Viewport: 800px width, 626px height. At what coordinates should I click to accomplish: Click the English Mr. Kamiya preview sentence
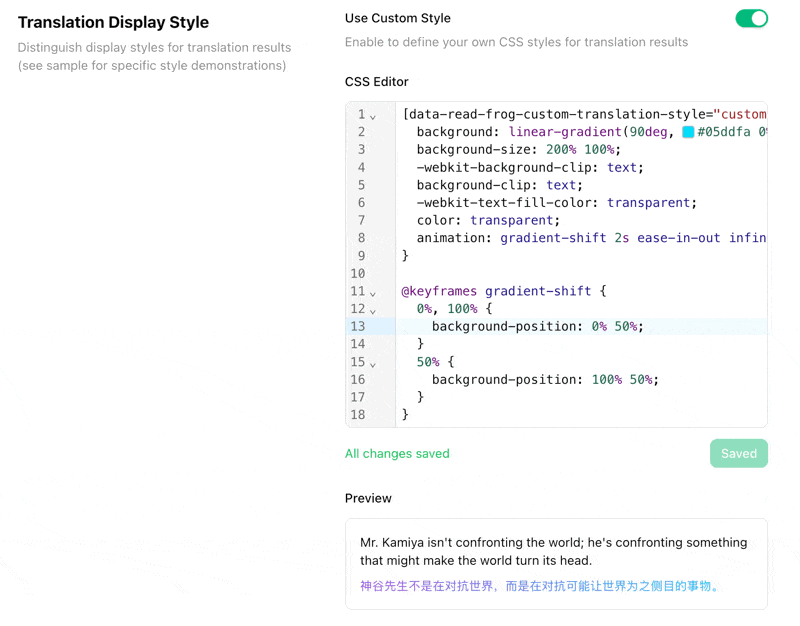click(x=553, y=551)
